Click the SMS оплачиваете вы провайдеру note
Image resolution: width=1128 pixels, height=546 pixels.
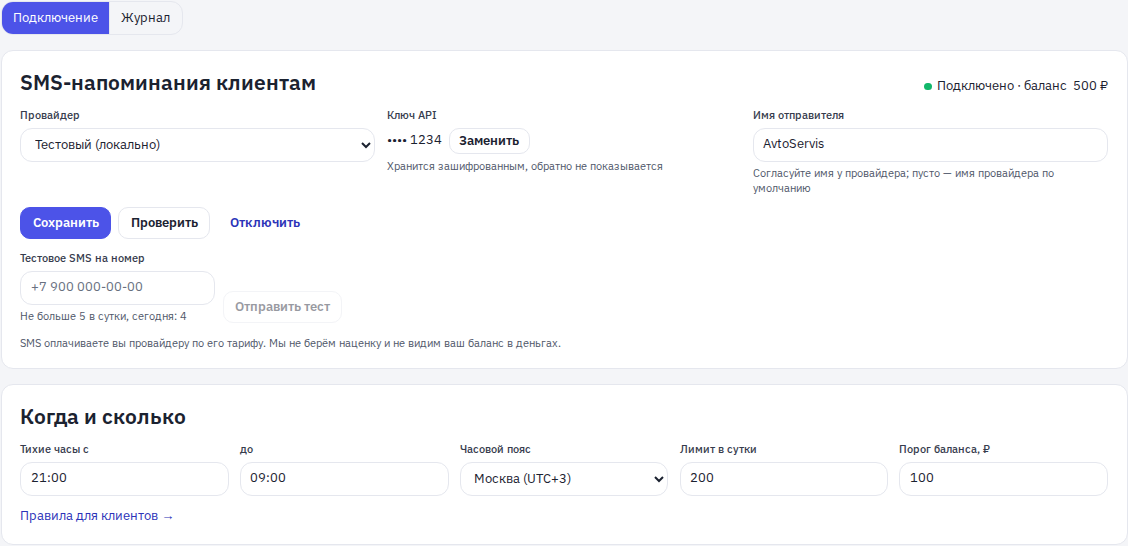[290, 344]
